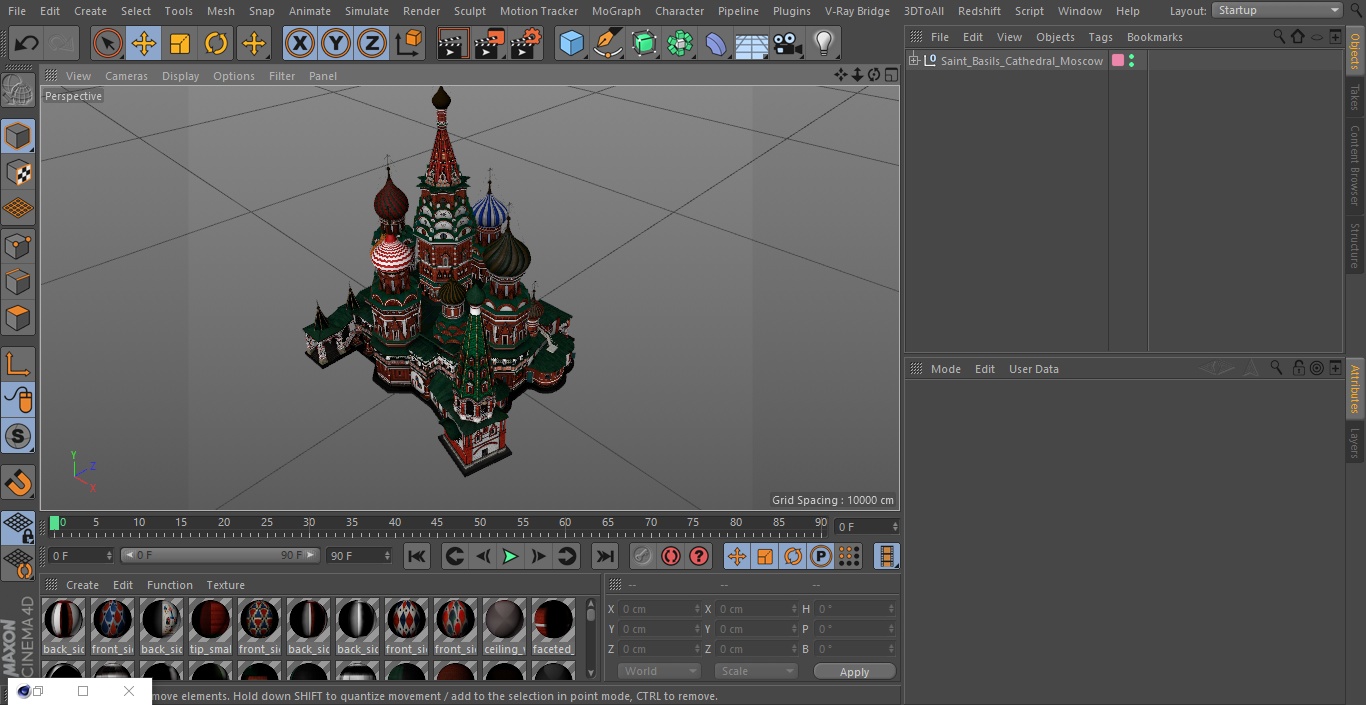Image resolution: width=1366 pixels, height=705 pixels.
Task: Click the Bend deformer icon
Action: click(x=716, y=43)
